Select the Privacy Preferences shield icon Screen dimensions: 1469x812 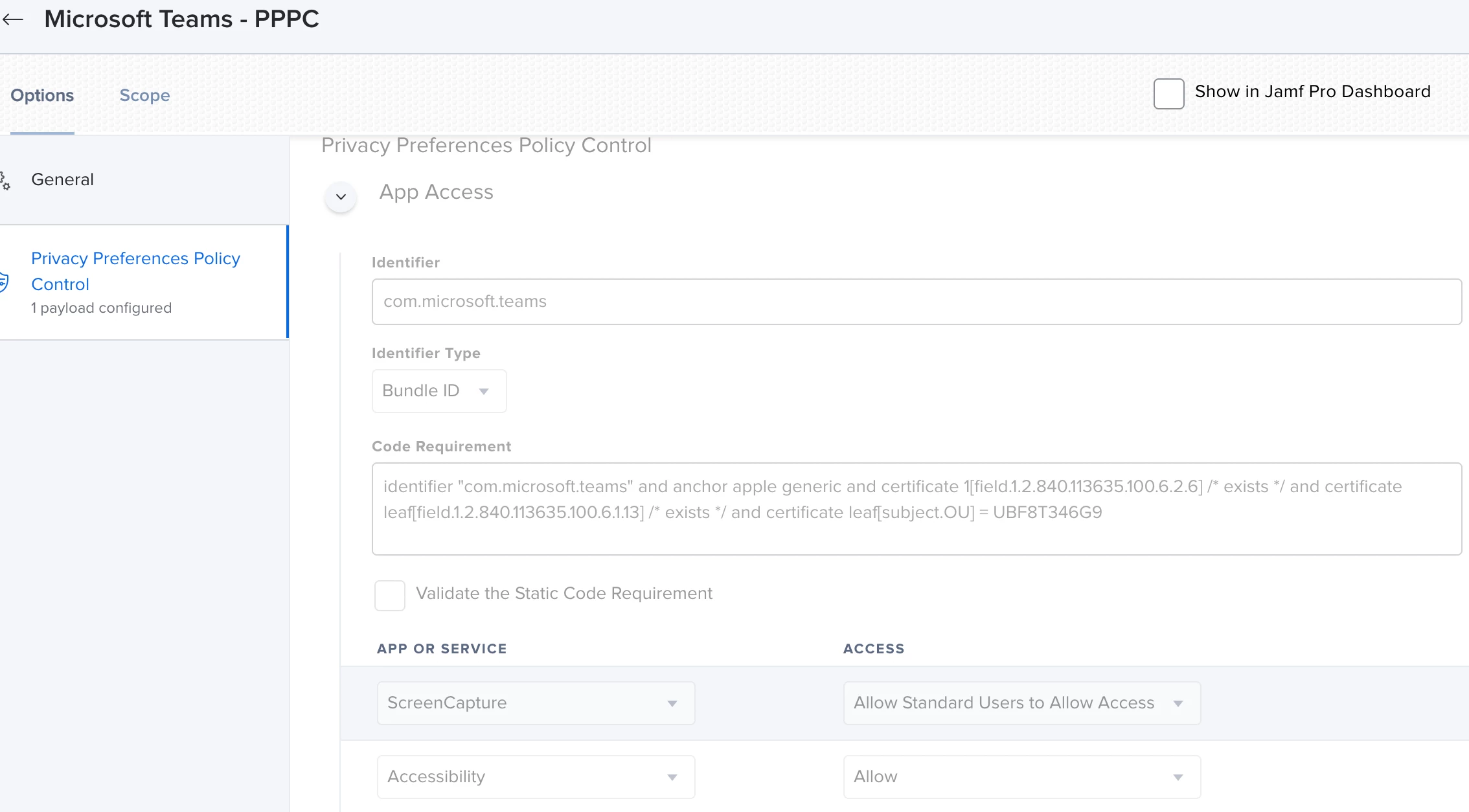pos(3,282)
